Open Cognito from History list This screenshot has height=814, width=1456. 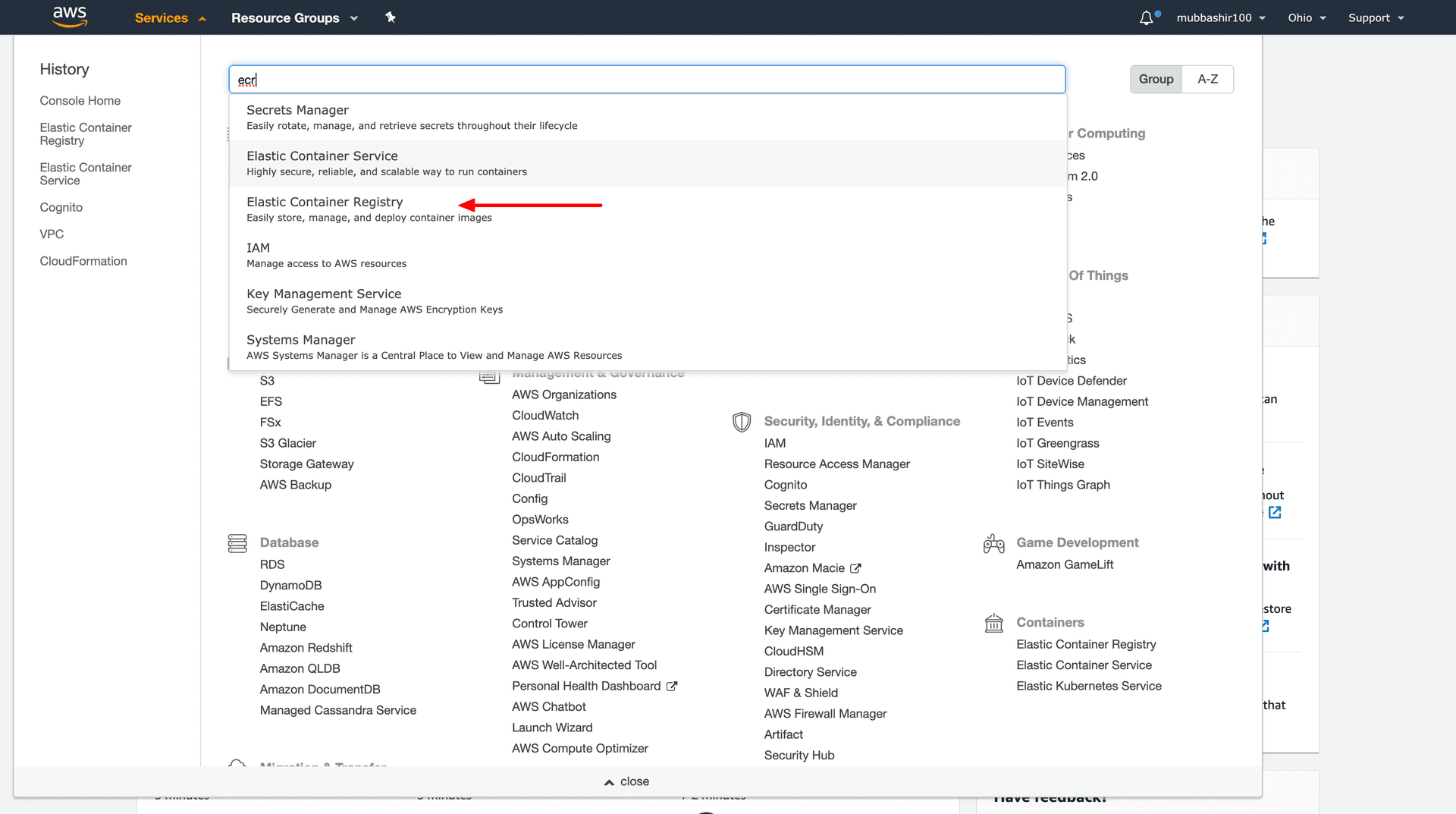coord(61,208)
